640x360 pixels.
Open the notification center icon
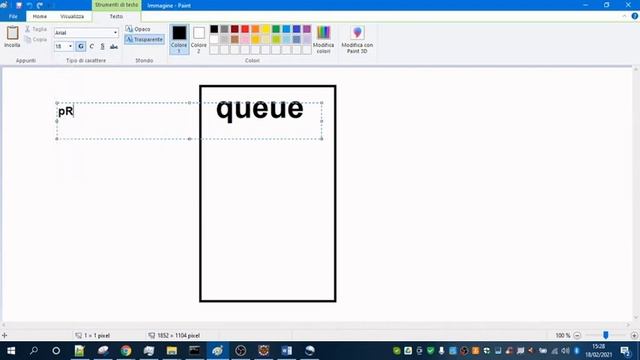(x=625, y=351)
